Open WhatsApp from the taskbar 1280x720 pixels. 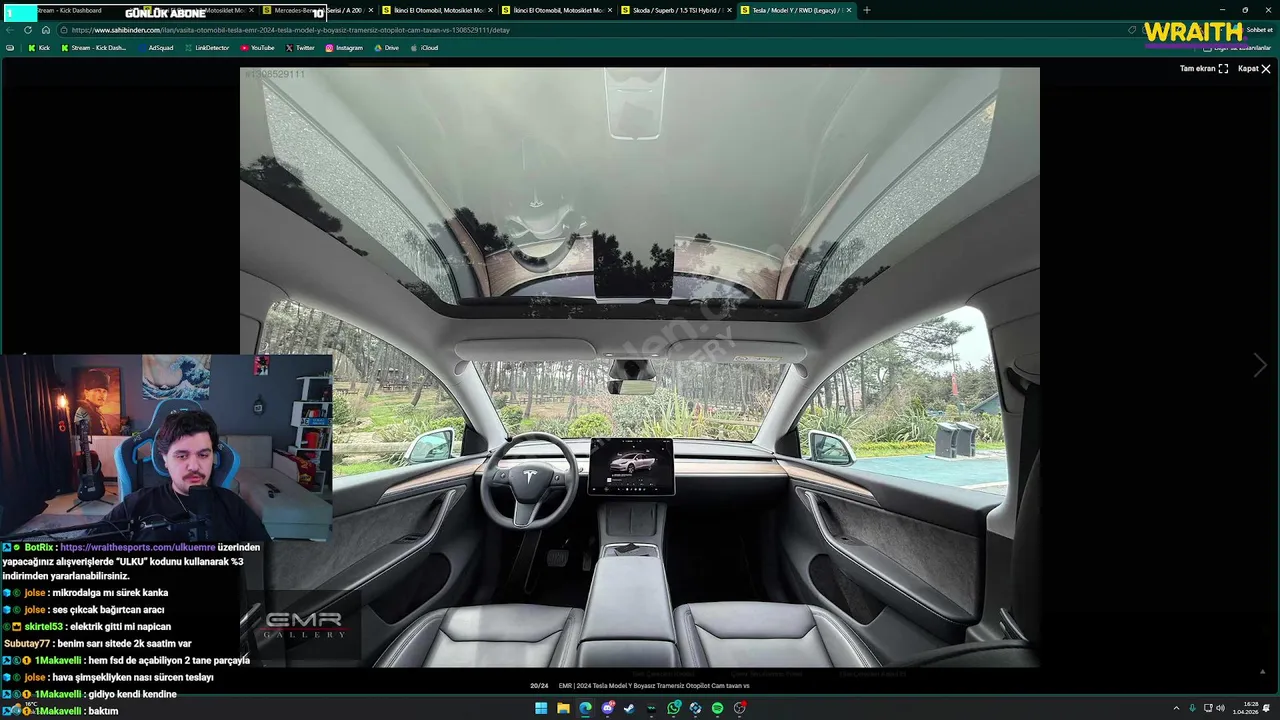click(x=674, y=708)
